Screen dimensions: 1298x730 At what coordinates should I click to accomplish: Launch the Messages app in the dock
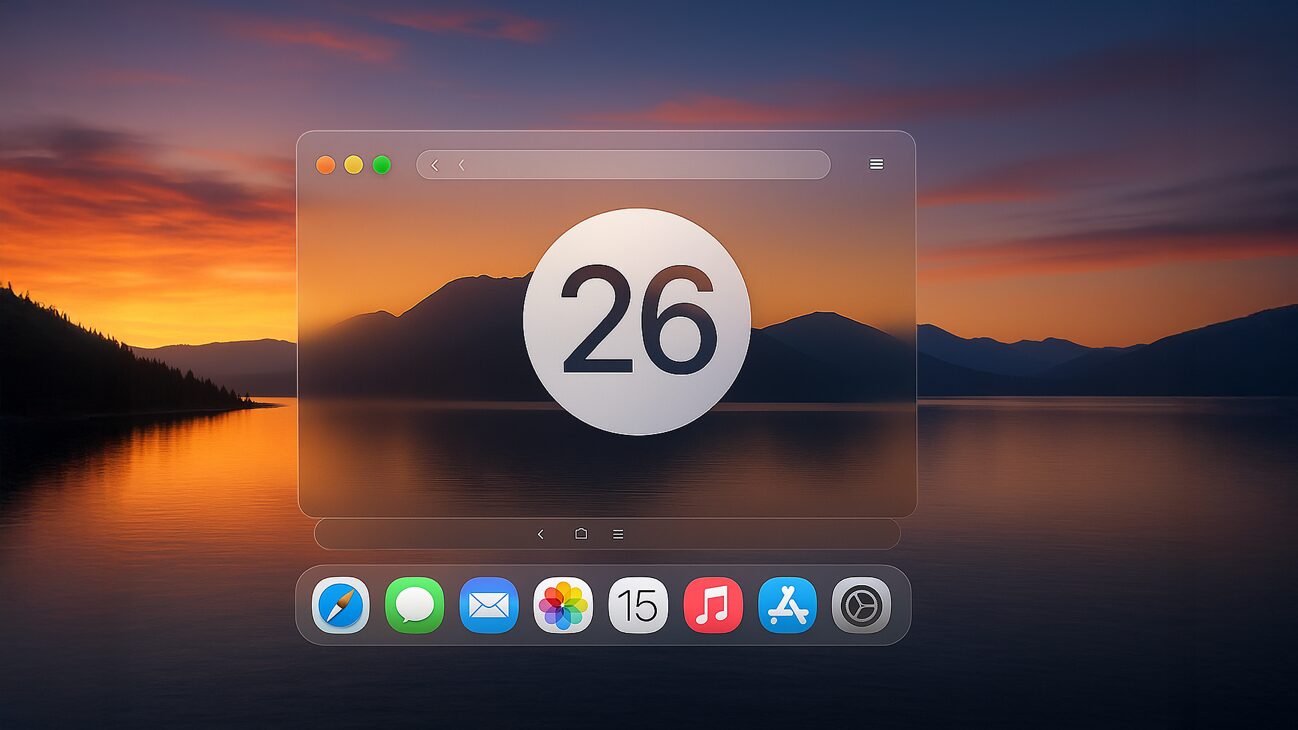pos(414,605)
